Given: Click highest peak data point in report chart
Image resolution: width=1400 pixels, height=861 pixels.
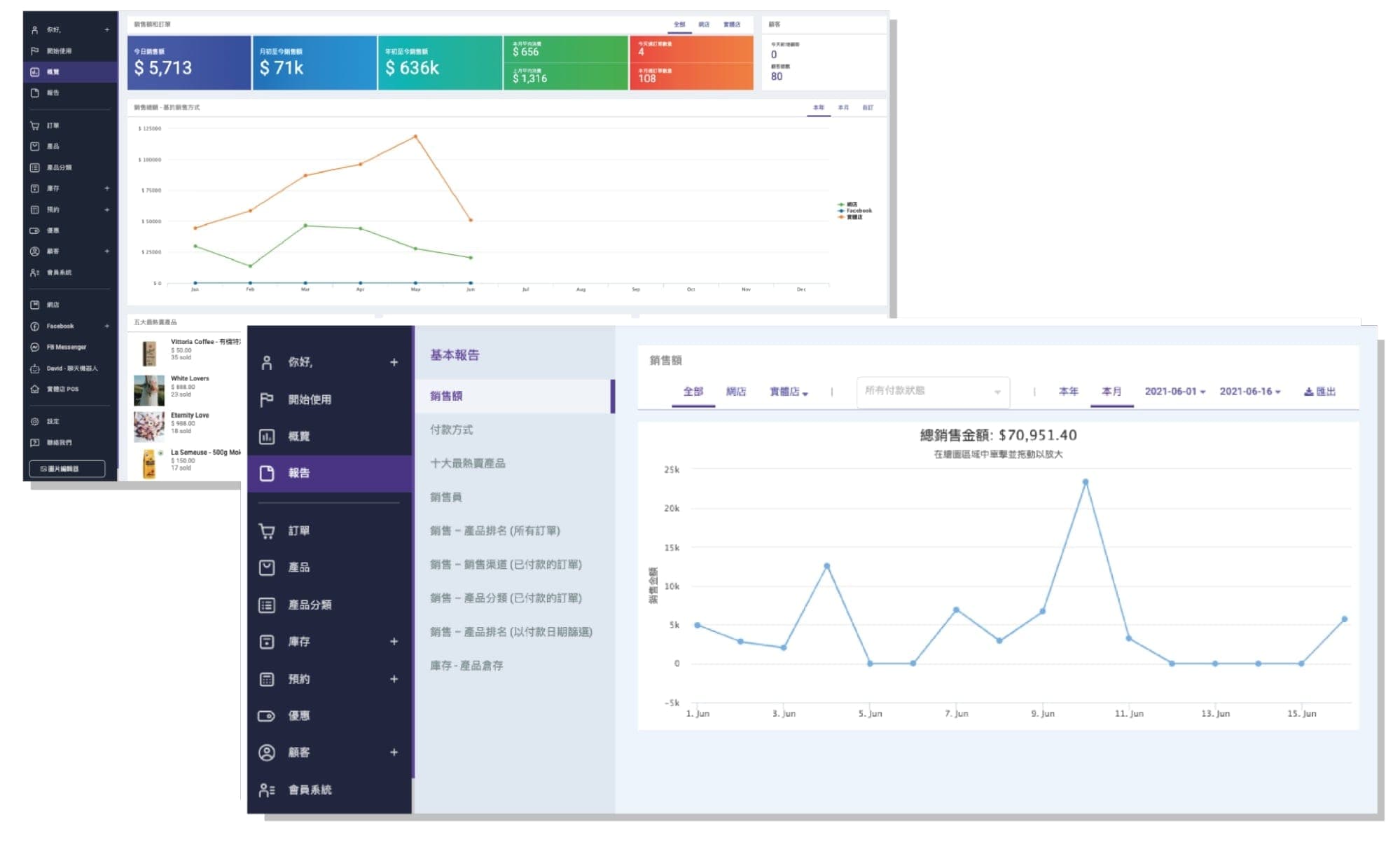Looking at the screenshot, I should 1085,482.
